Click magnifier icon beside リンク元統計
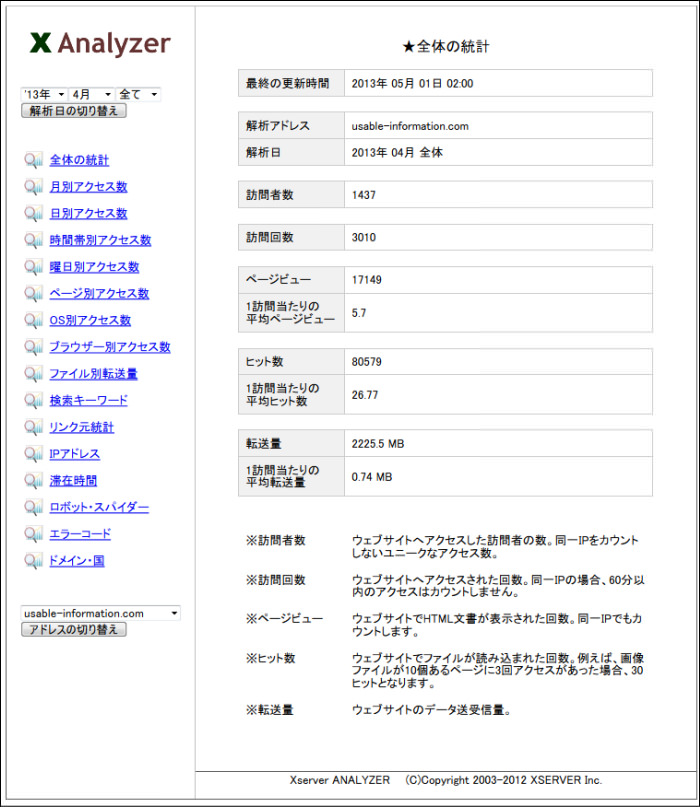This screenshot has width=700, height=807. pos(33,428)
